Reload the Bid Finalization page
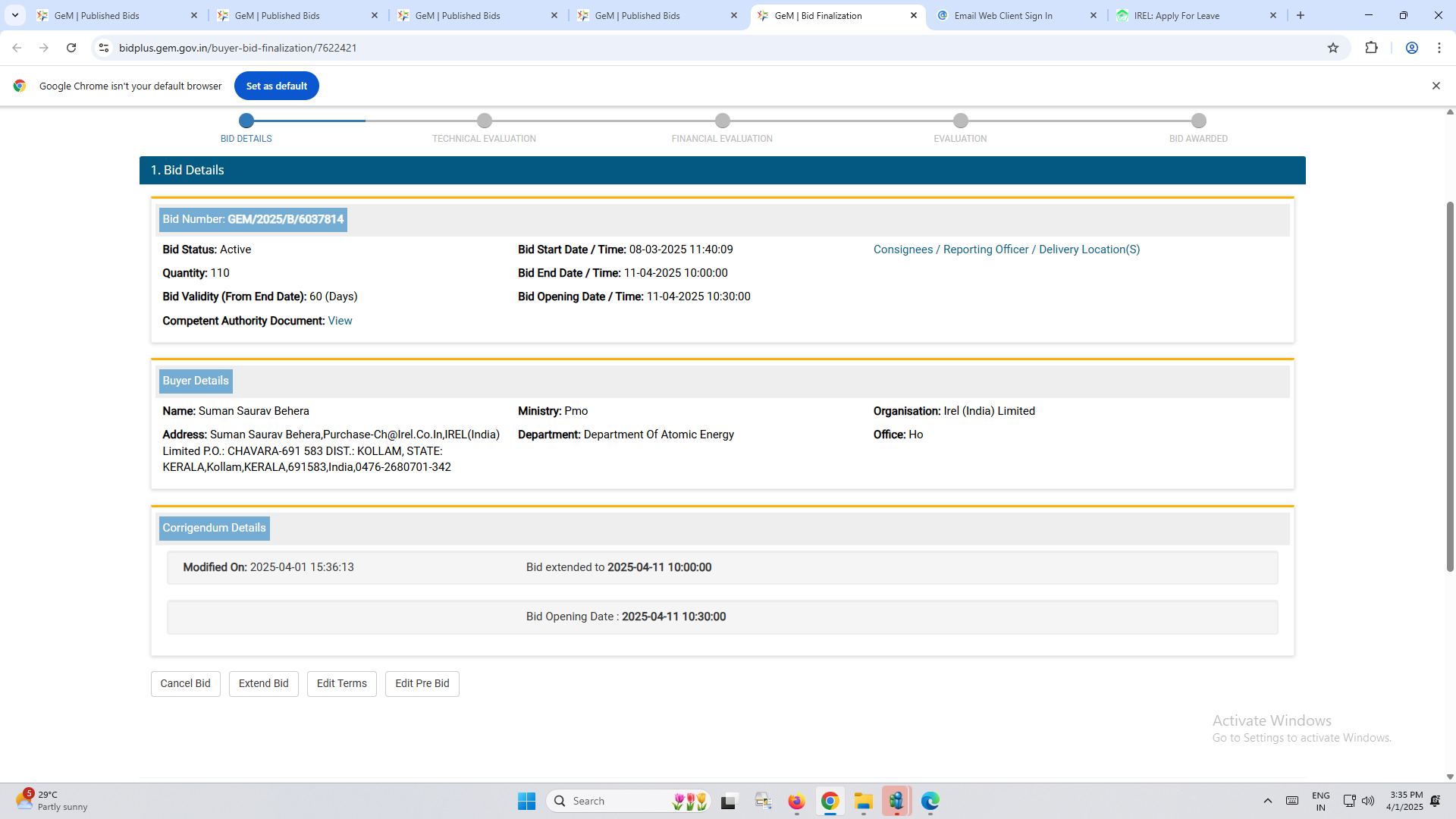Viewport: 1456px width, 819px height. (x=71, y=48)
